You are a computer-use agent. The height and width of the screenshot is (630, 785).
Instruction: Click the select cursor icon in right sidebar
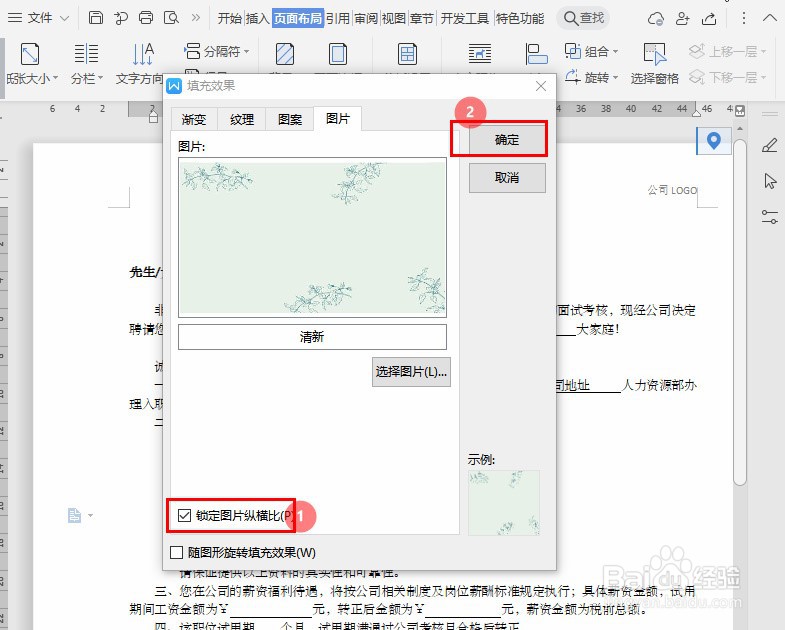(769, 181)
